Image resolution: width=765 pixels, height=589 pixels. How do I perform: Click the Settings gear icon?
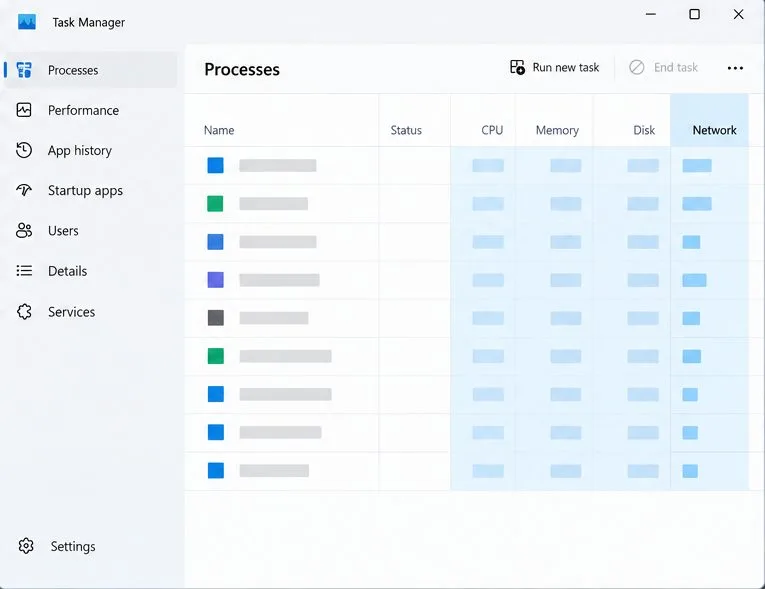tap(26, 546)
